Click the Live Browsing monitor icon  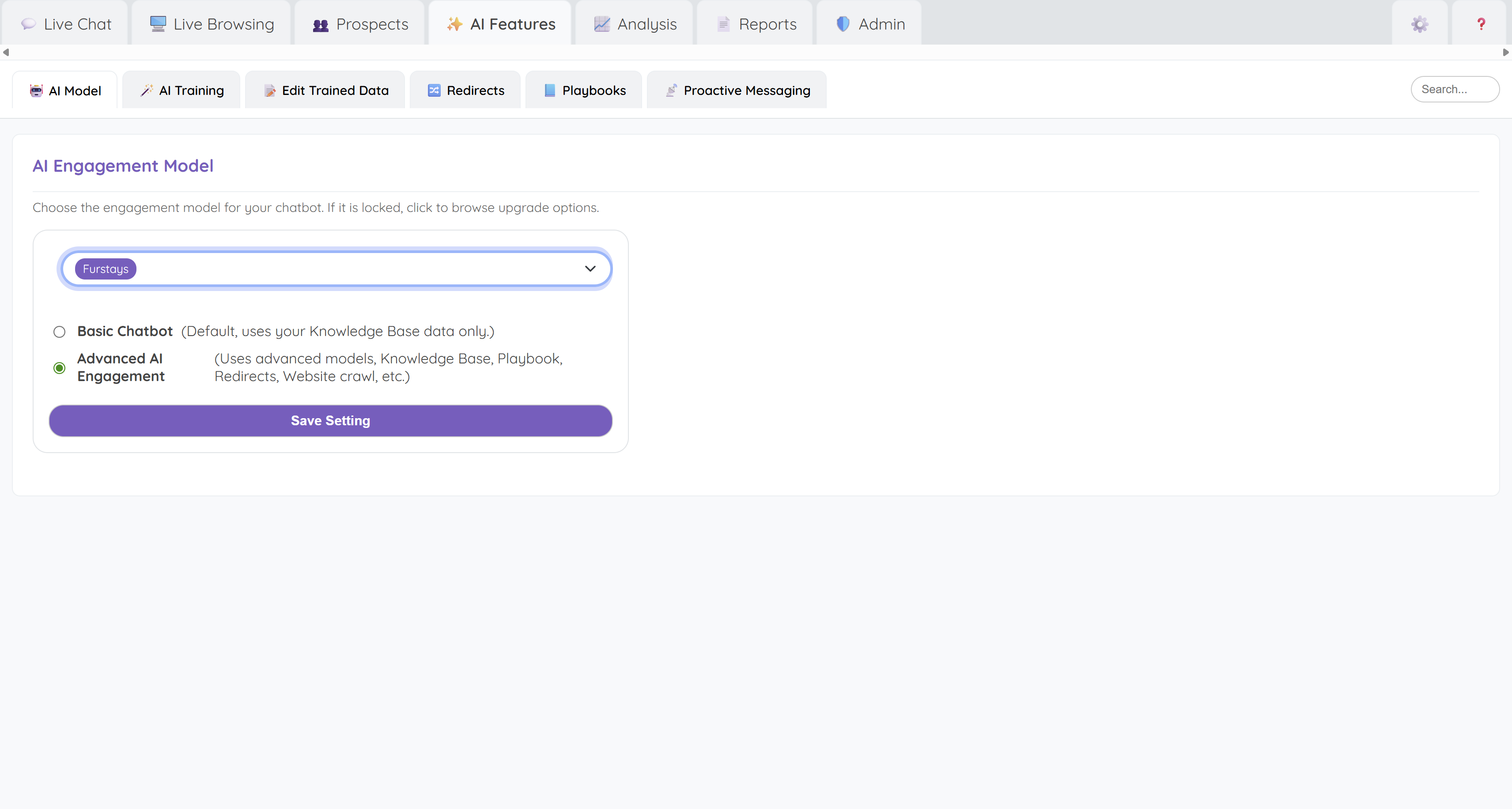click(157, 24)
